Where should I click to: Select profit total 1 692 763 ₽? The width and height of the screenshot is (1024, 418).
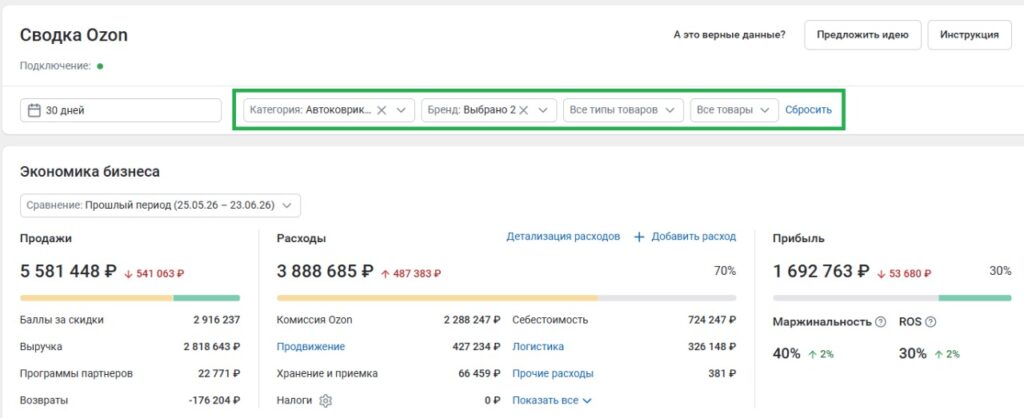pos(821,271)
